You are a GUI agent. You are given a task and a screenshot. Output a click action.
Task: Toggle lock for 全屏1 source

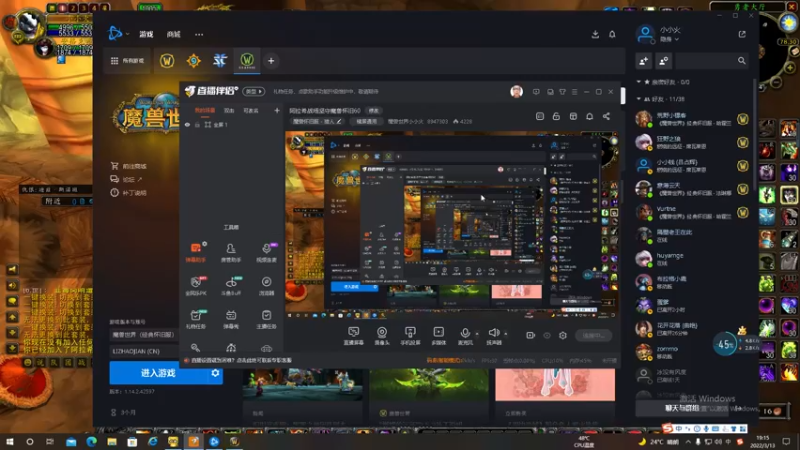pos(197,124)
